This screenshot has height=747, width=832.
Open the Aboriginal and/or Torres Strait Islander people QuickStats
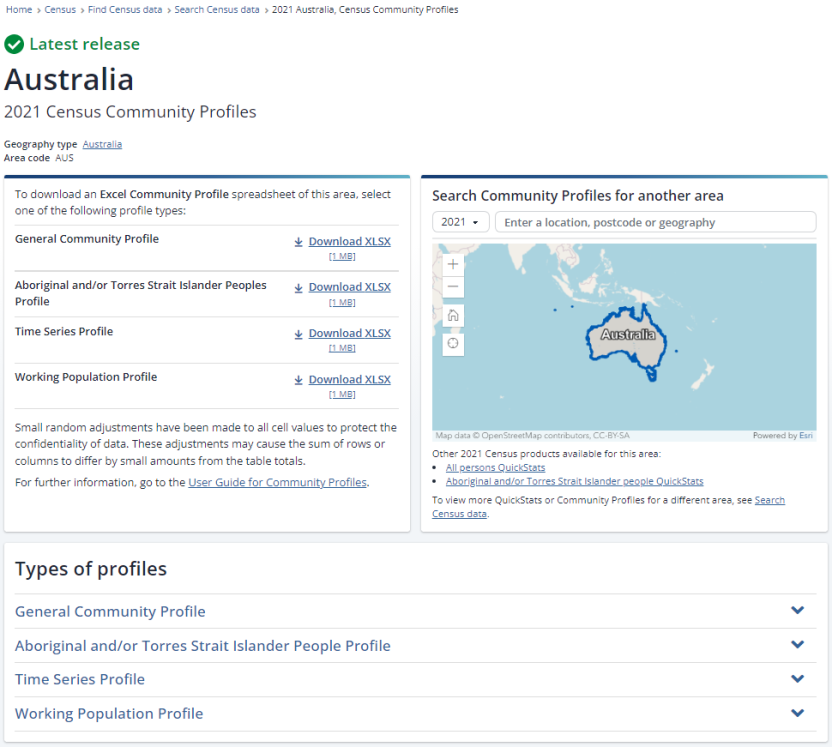(575, 481)
